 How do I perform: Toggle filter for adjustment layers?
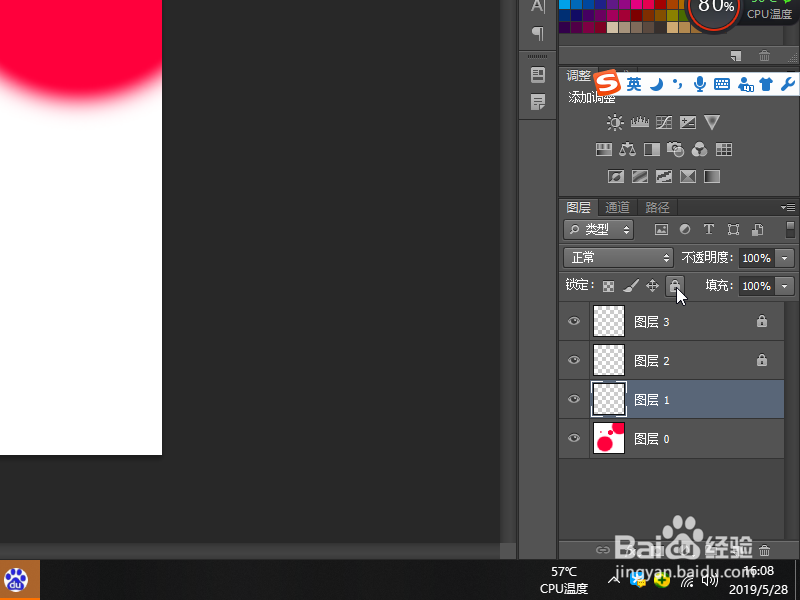(x=685, y=230)
